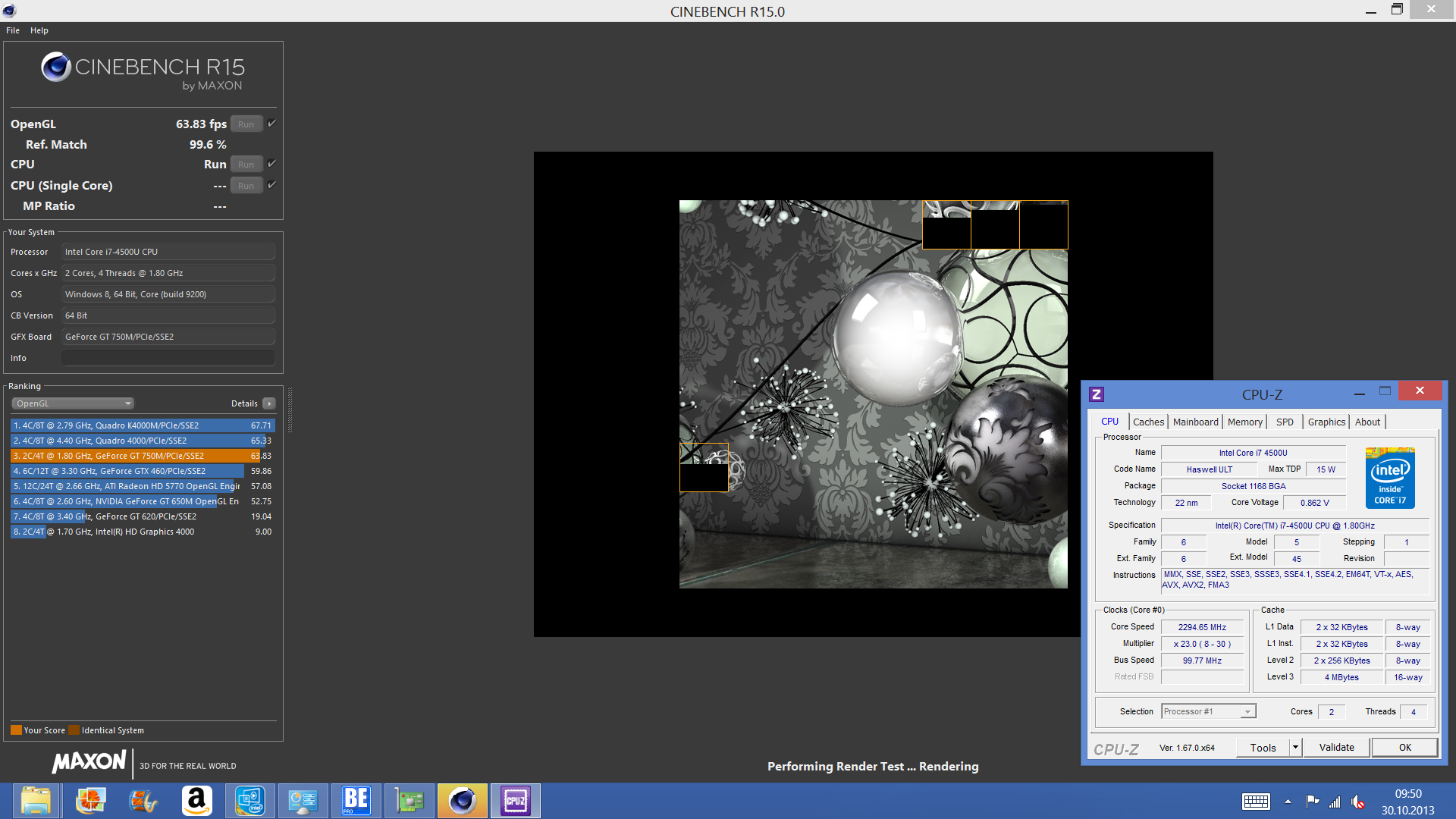
Task: Open the OpenGL ranking dropdown
Action: pos(73,403)
